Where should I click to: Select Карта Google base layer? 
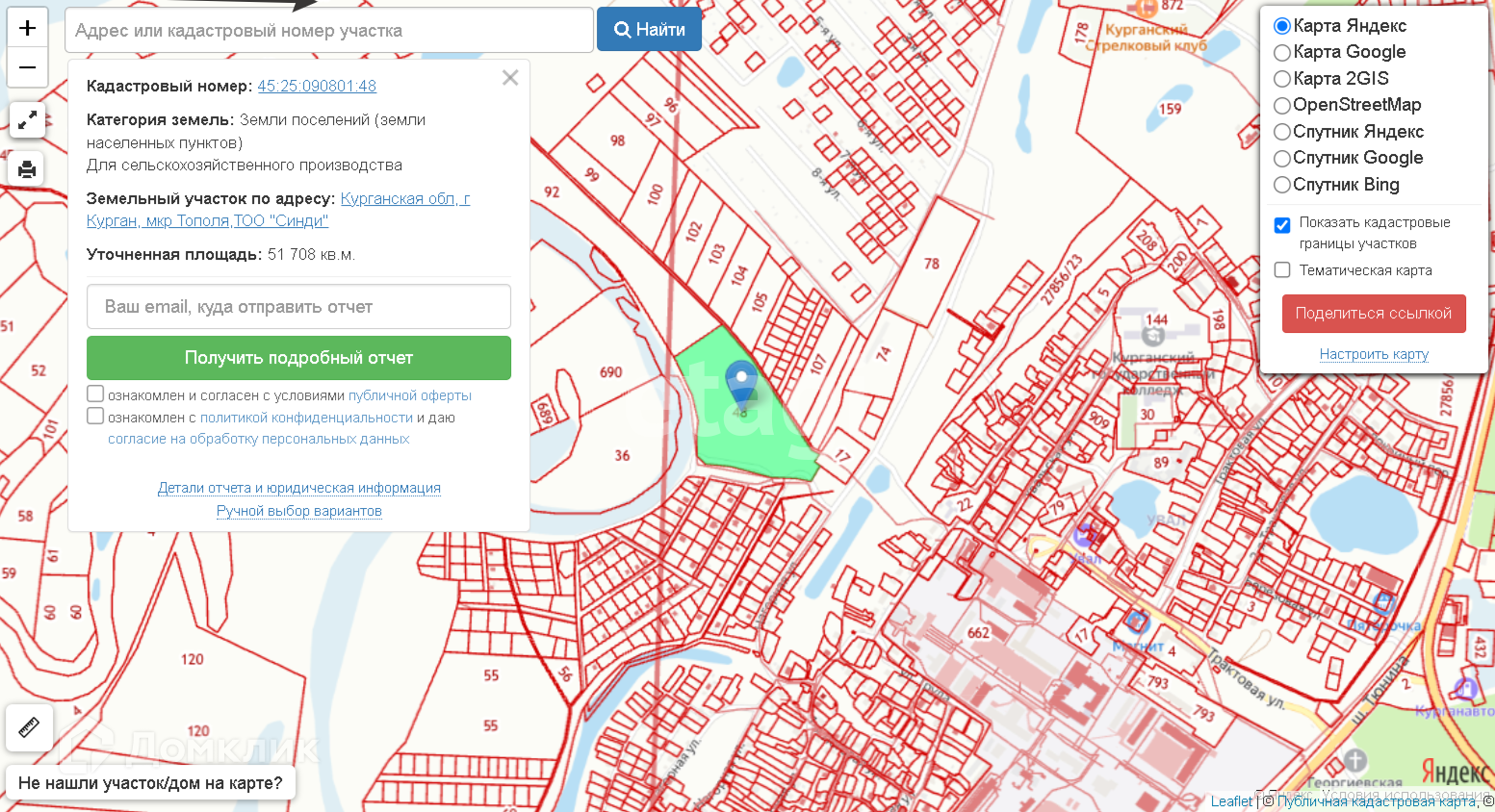pyautogui.click(x=1282, y=53)
